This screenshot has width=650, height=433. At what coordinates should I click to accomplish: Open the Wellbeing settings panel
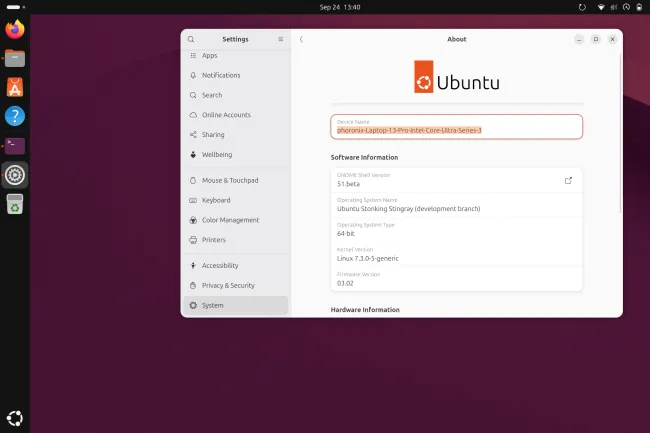pos(236,155)
